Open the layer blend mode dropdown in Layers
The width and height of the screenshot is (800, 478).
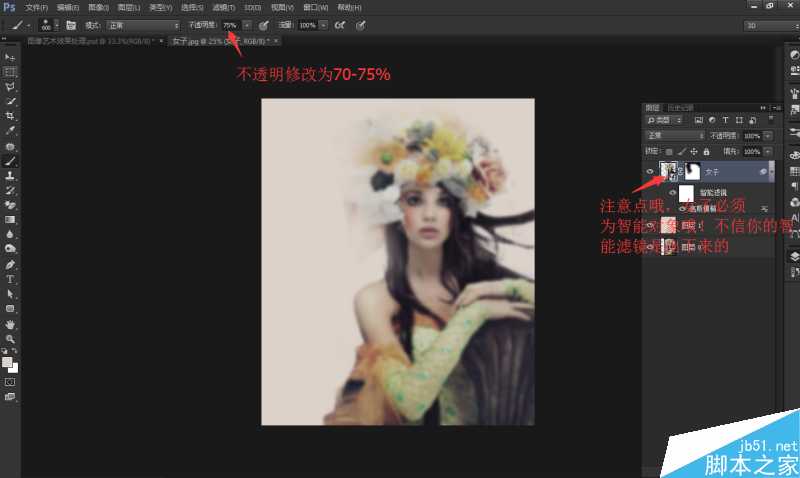click(675, 135)
